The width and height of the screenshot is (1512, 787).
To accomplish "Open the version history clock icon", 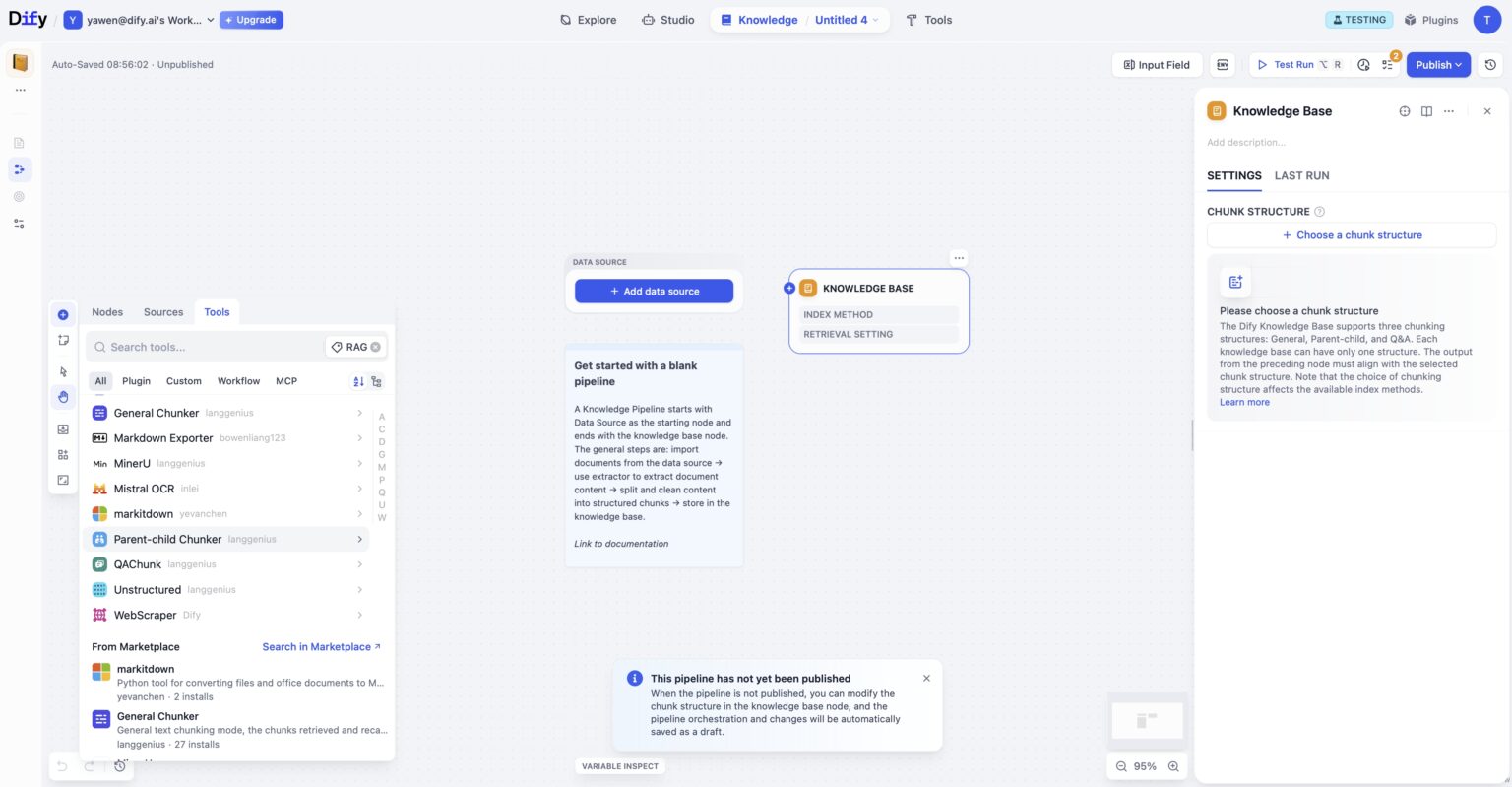I will [1489, 64].
